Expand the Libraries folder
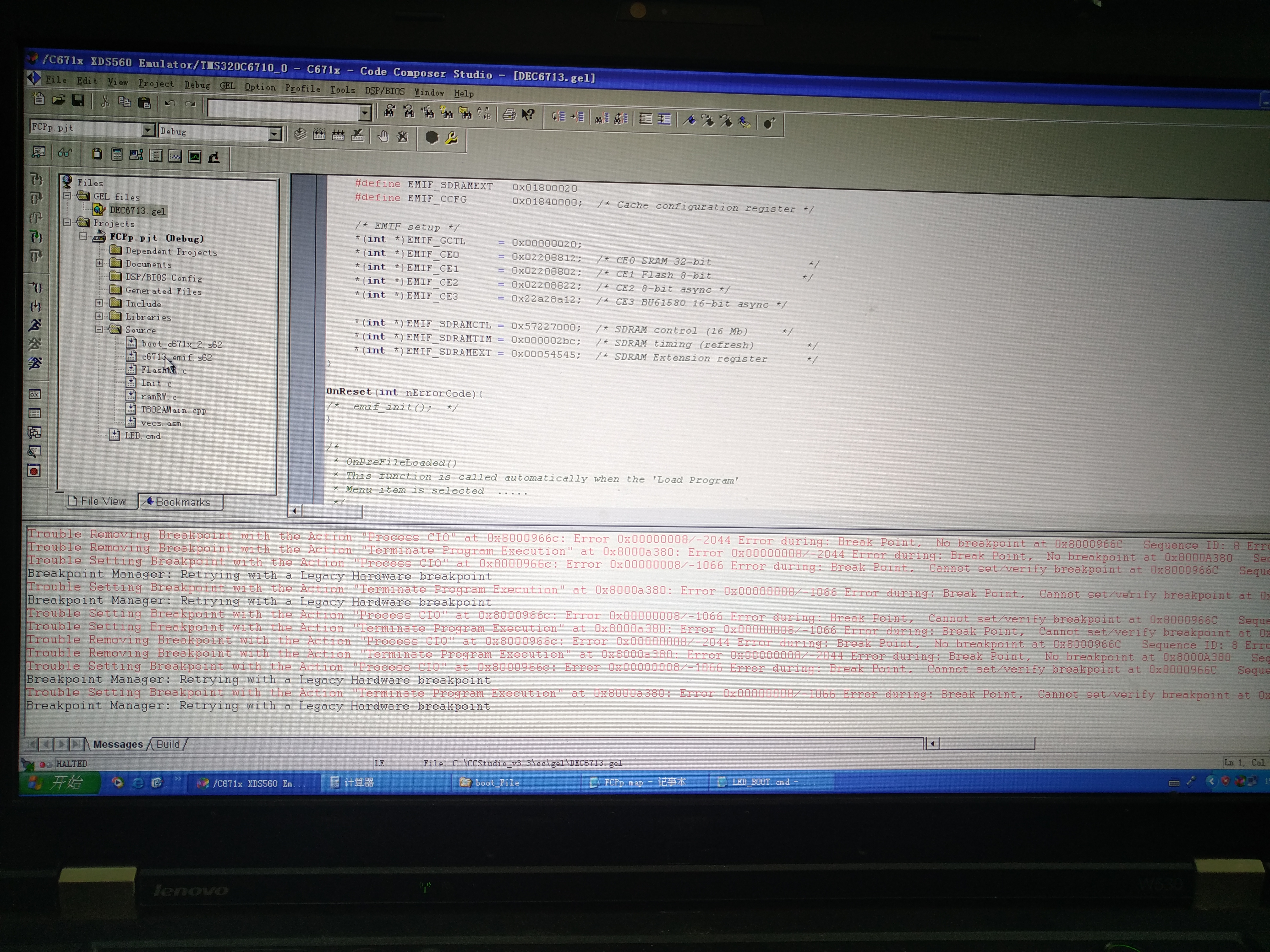The height and width of the screenshot is (952, 1270). point(99,316)
